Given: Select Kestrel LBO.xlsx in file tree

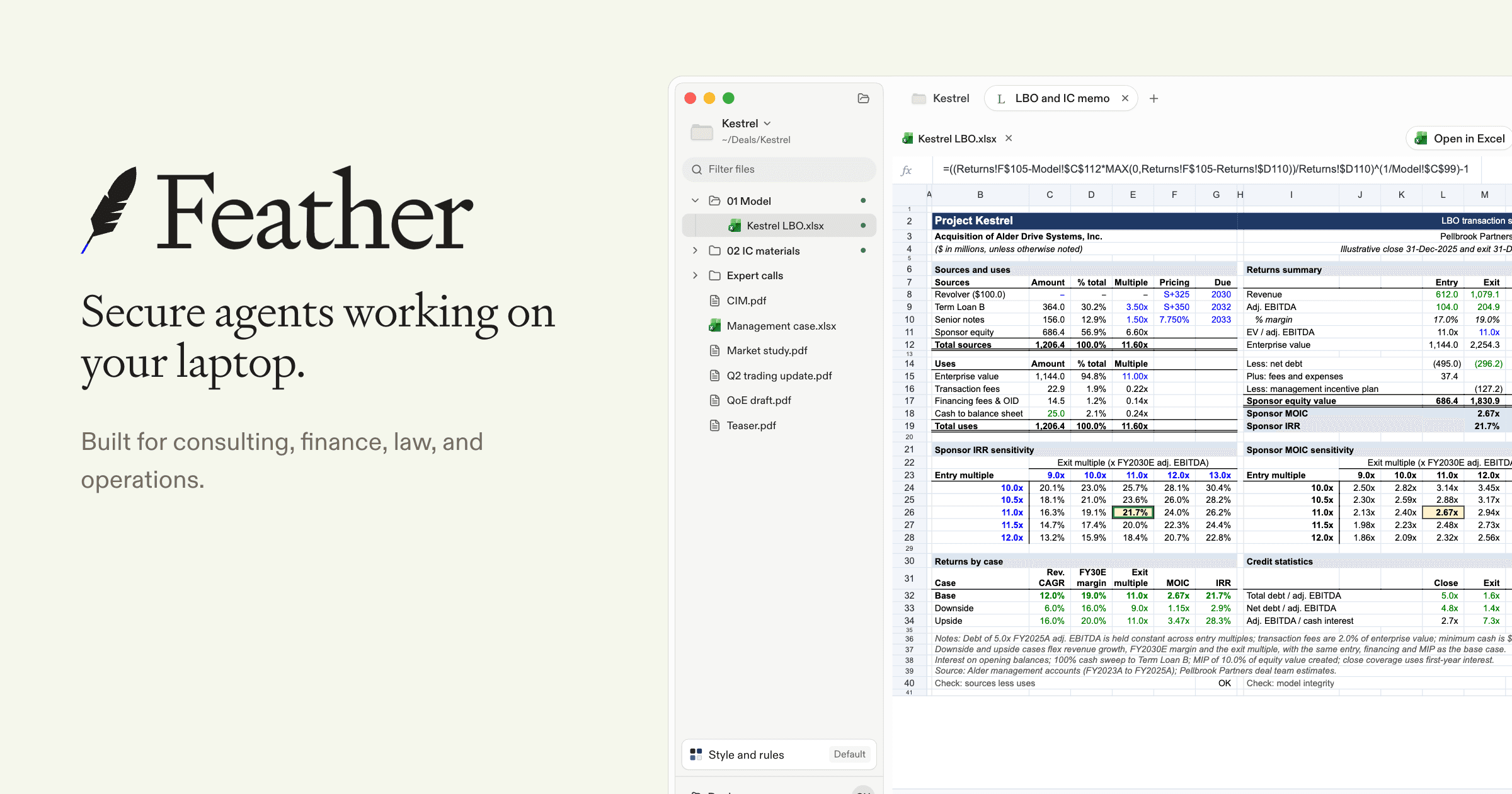Looking at the screenshot, I should coord(779,226).
